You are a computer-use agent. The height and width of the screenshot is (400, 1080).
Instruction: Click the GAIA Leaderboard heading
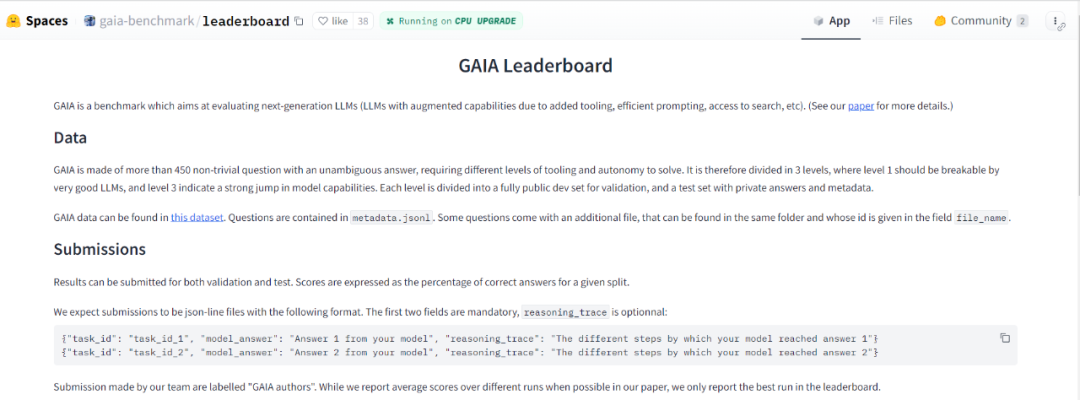pyautogui.click(x=535, y=66)
